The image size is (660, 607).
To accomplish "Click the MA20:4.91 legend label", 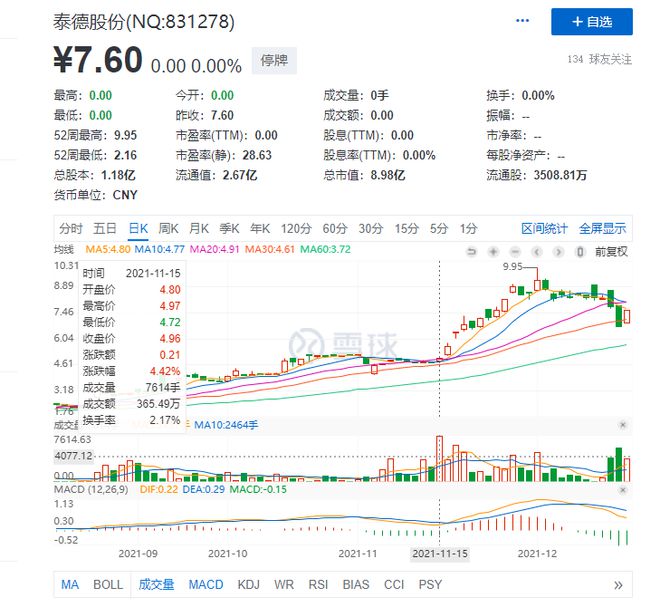I will tap(215, 249).
